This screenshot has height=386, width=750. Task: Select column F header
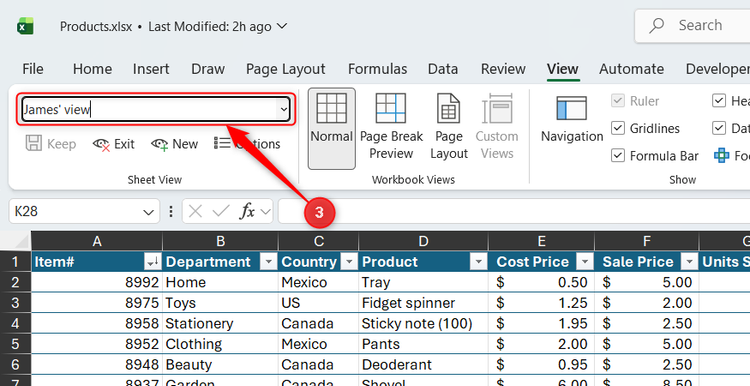647,242
